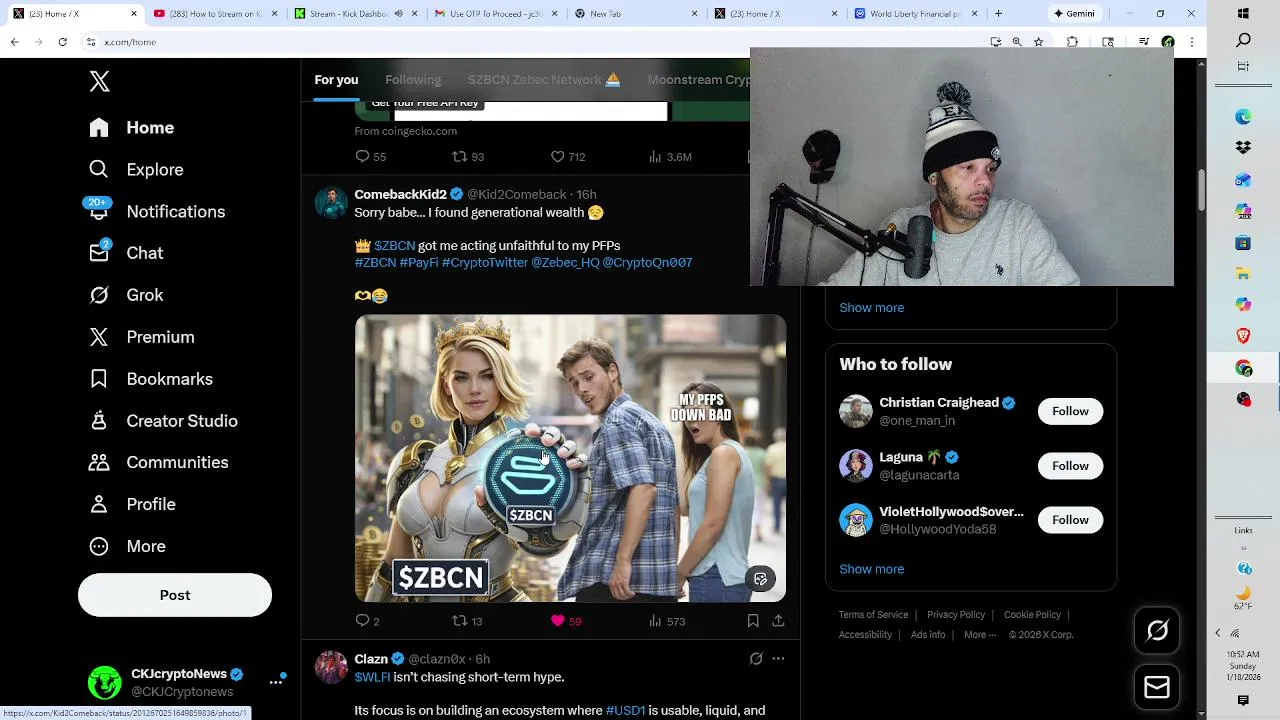
Task: Open the @Zebec_HQ mention link
Action: 565,262
